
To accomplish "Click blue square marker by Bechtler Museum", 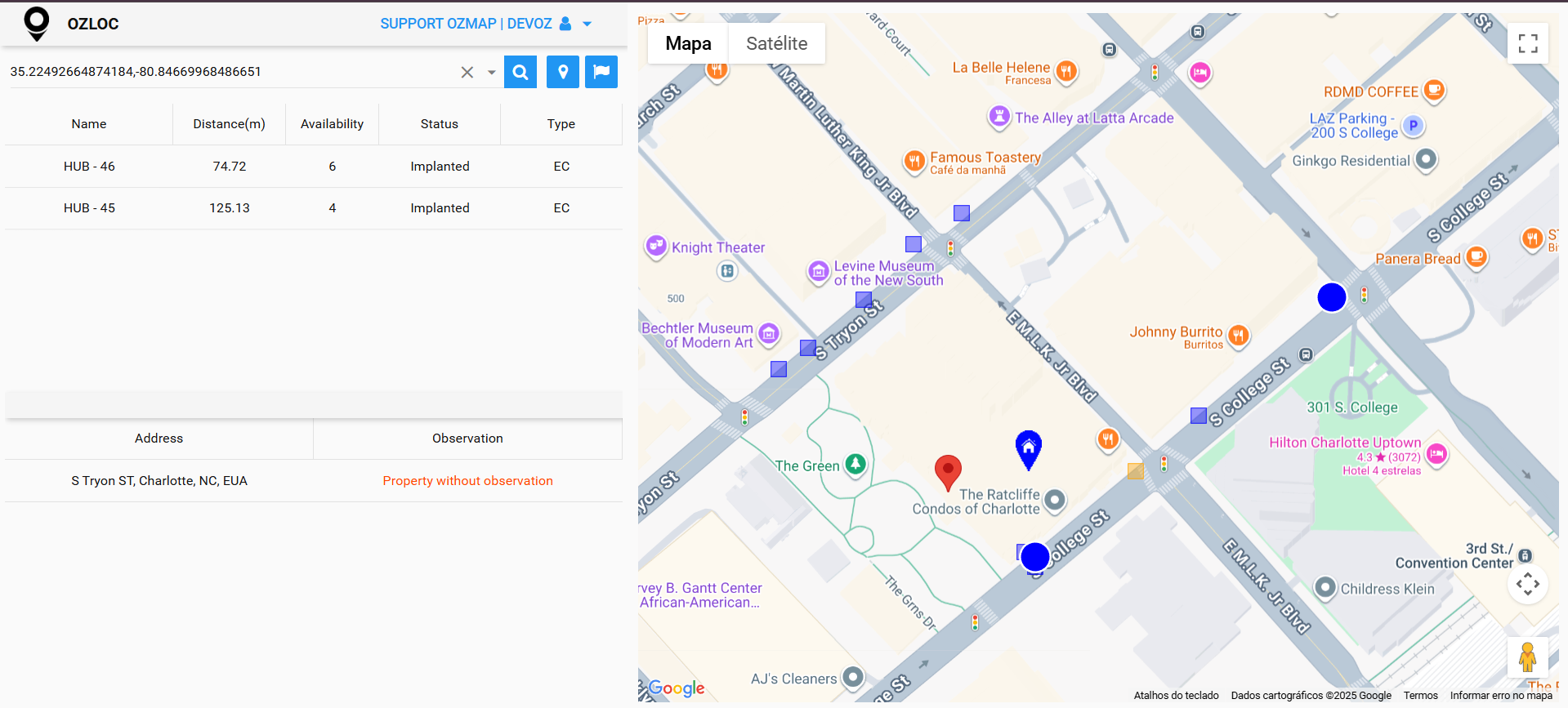I will tap(779, 369).
